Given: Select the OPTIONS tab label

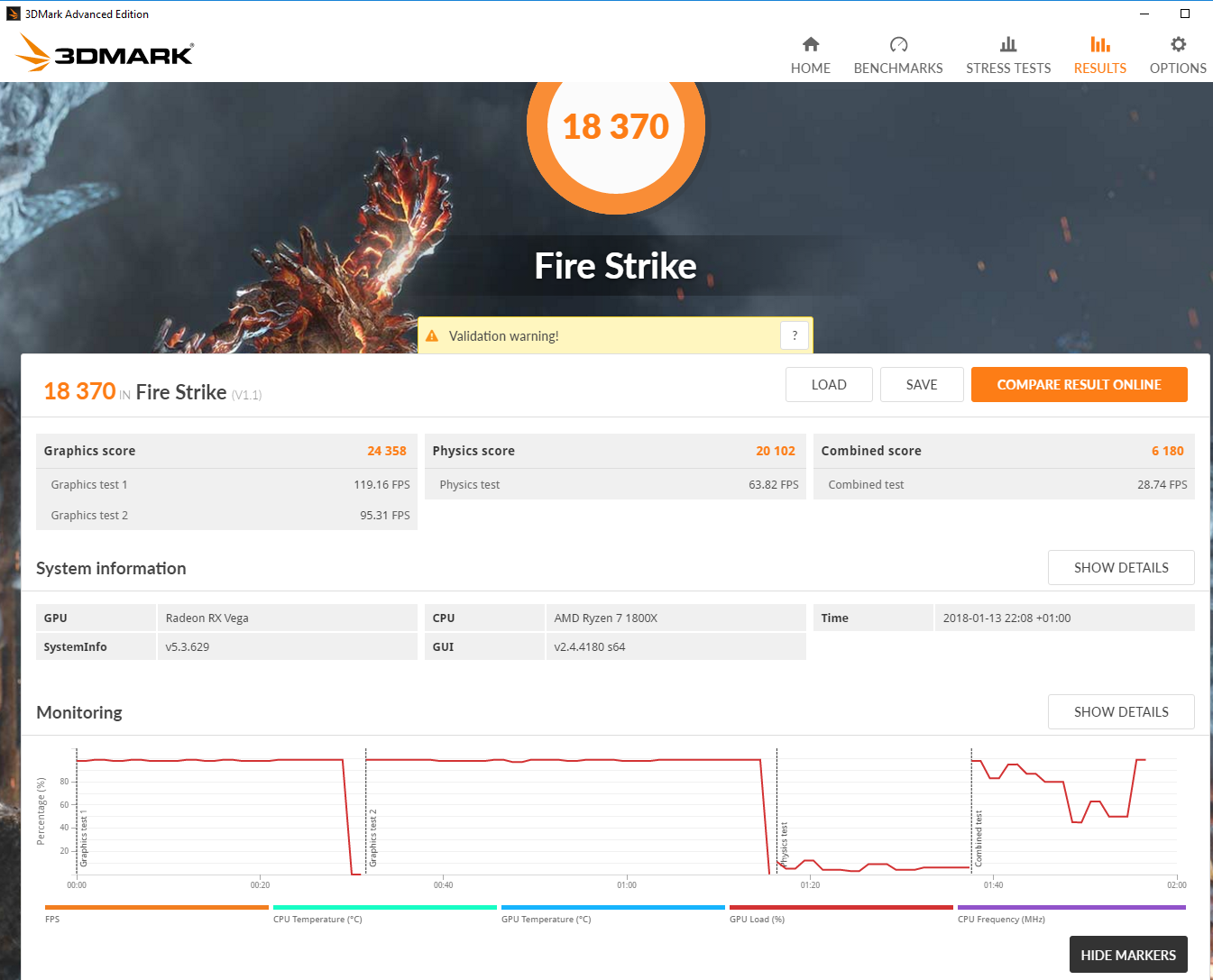Looking at the screenshot, I should 1178,69.
